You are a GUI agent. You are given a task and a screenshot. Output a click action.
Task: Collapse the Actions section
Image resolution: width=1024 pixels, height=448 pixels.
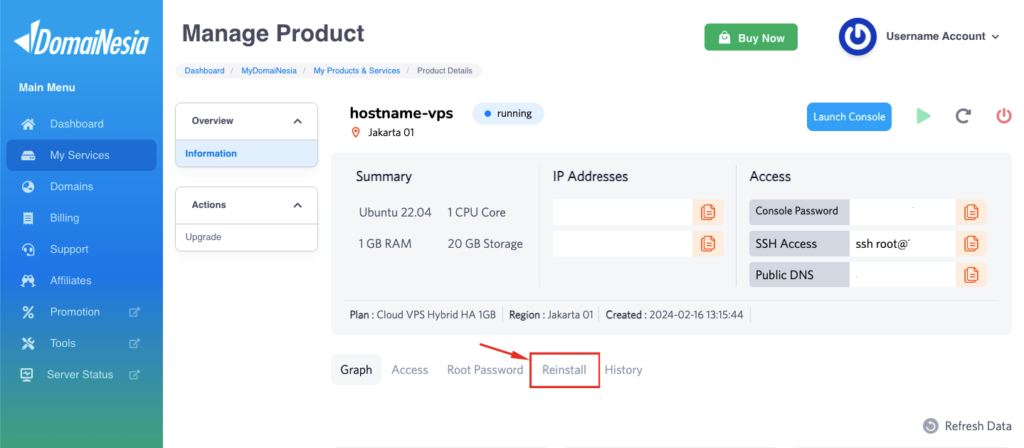298,205
